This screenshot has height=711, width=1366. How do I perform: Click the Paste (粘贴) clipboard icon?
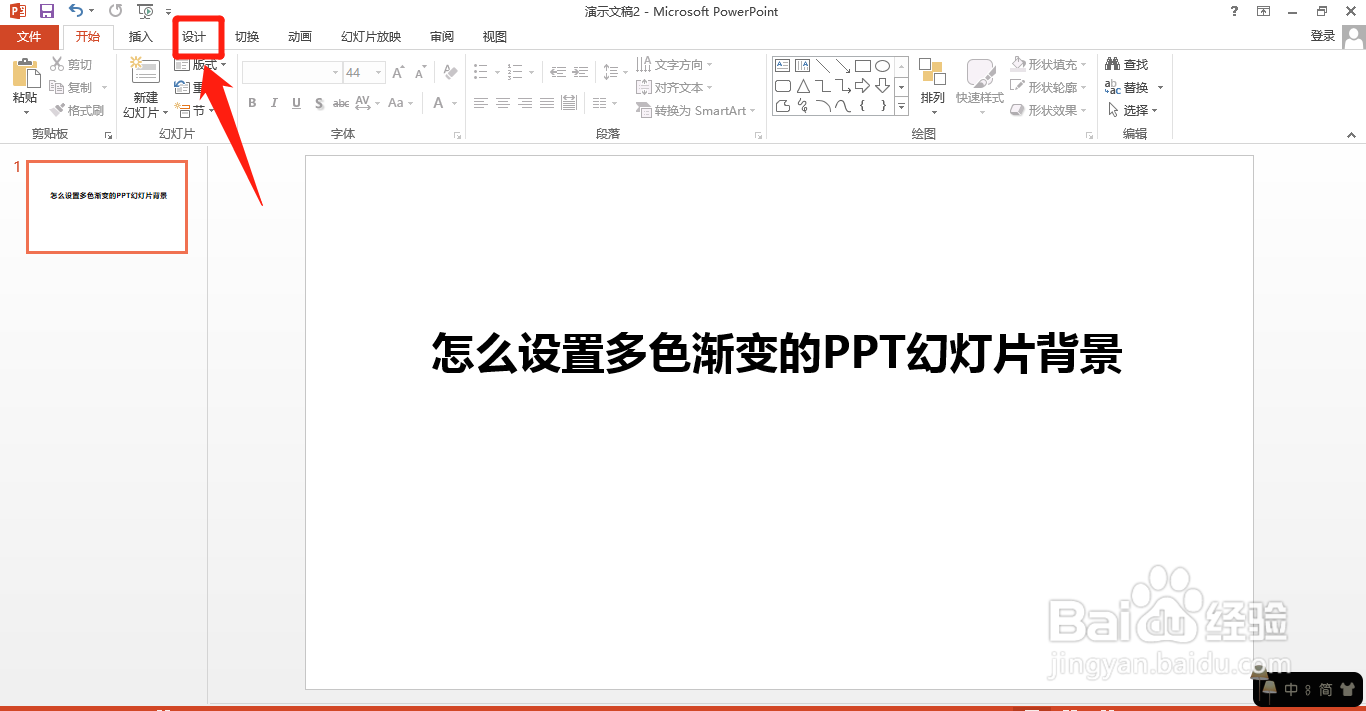tap(25, 72)
